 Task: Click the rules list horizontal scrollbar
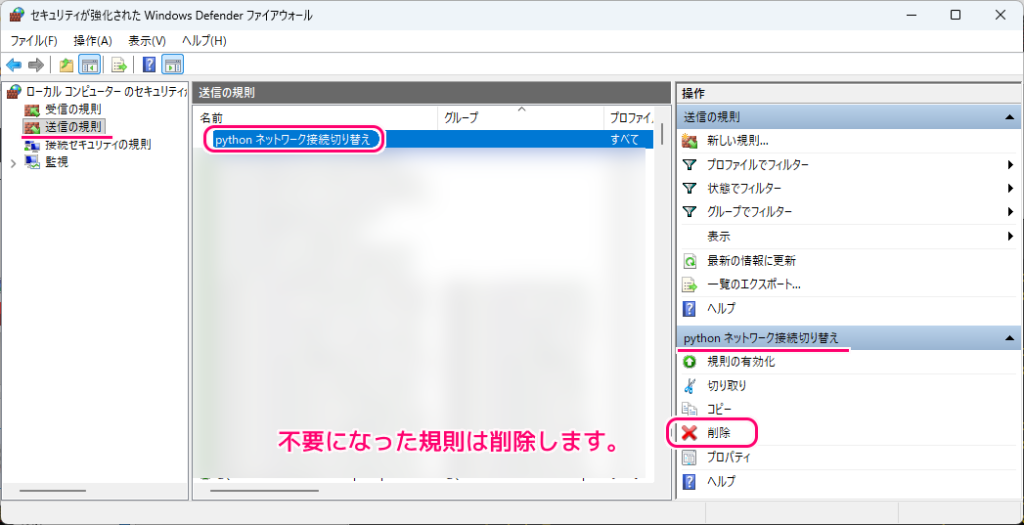265,490
